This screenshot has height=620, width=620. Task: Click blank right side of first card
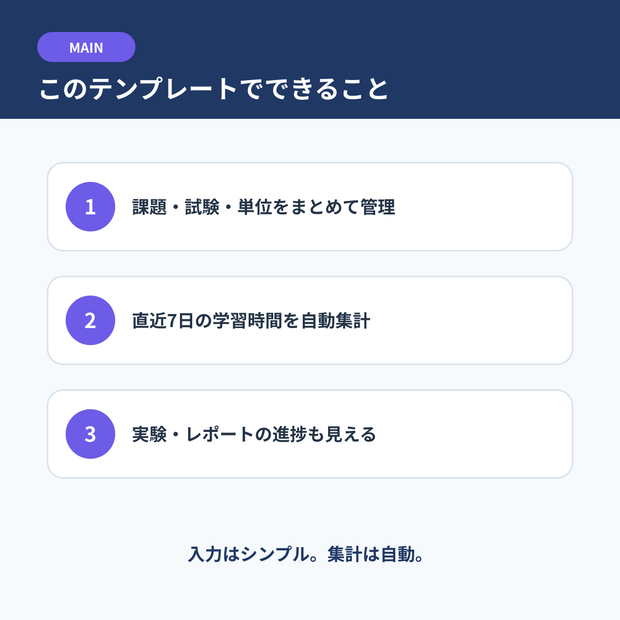[482, 207]
